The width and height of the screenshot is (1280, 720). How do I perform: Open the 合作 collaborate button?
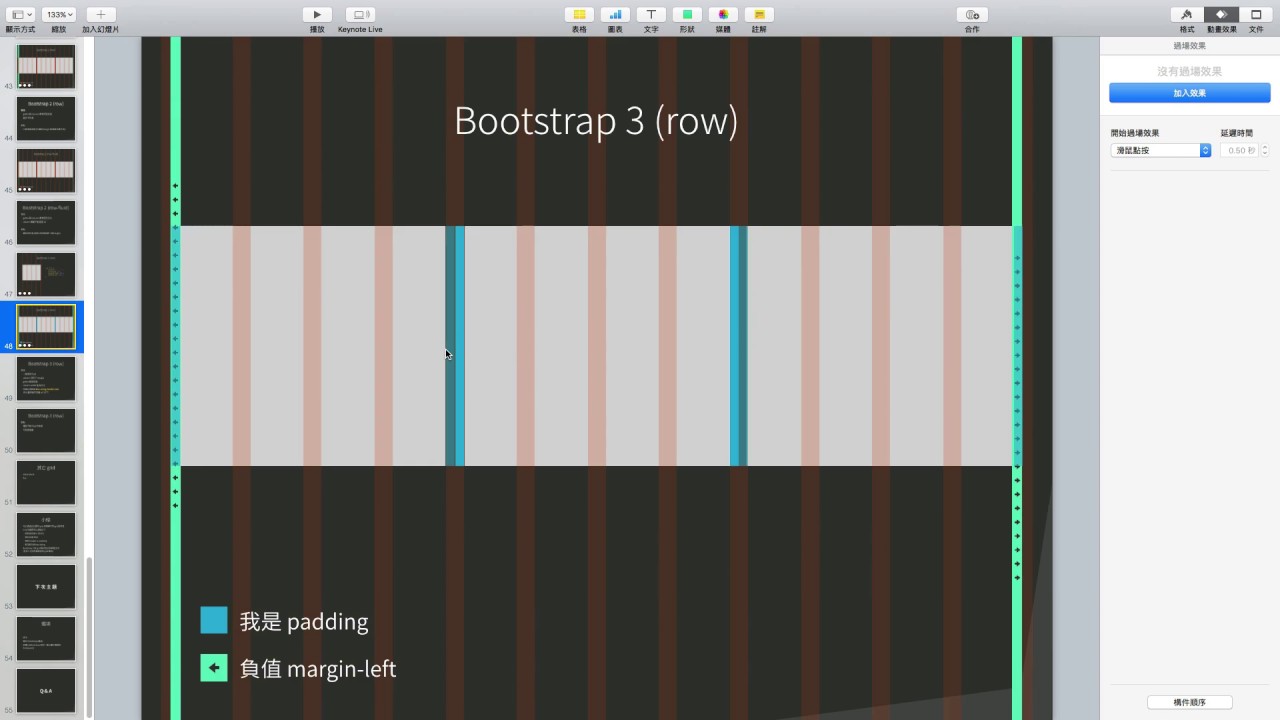[x=972, y=15]
